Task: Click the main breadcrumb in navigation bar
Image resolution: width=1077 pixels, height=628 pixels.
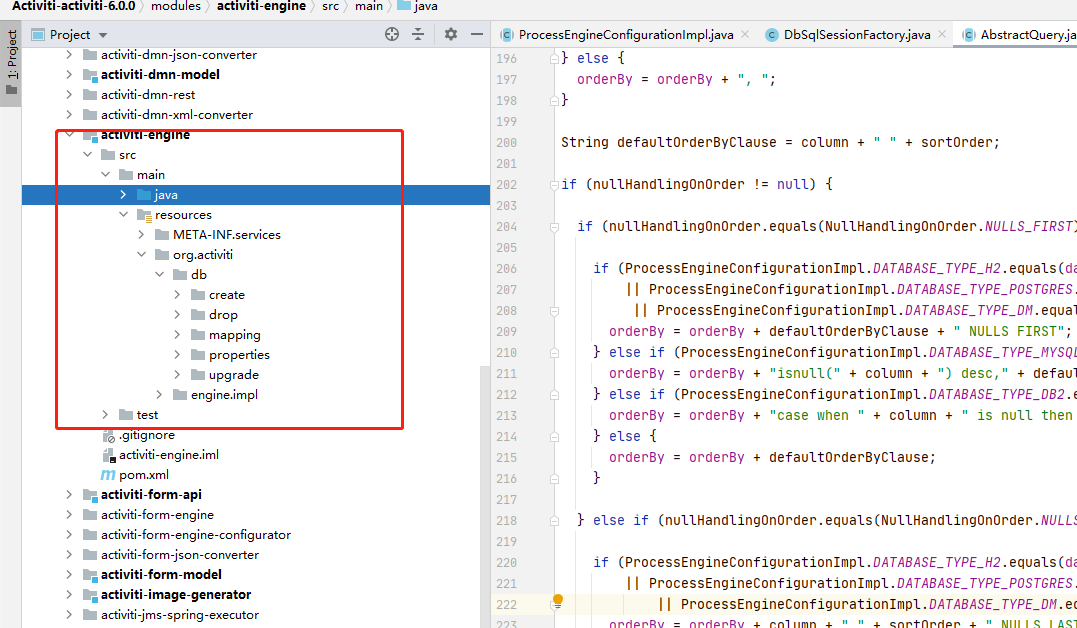Action: tap(369, 6)
